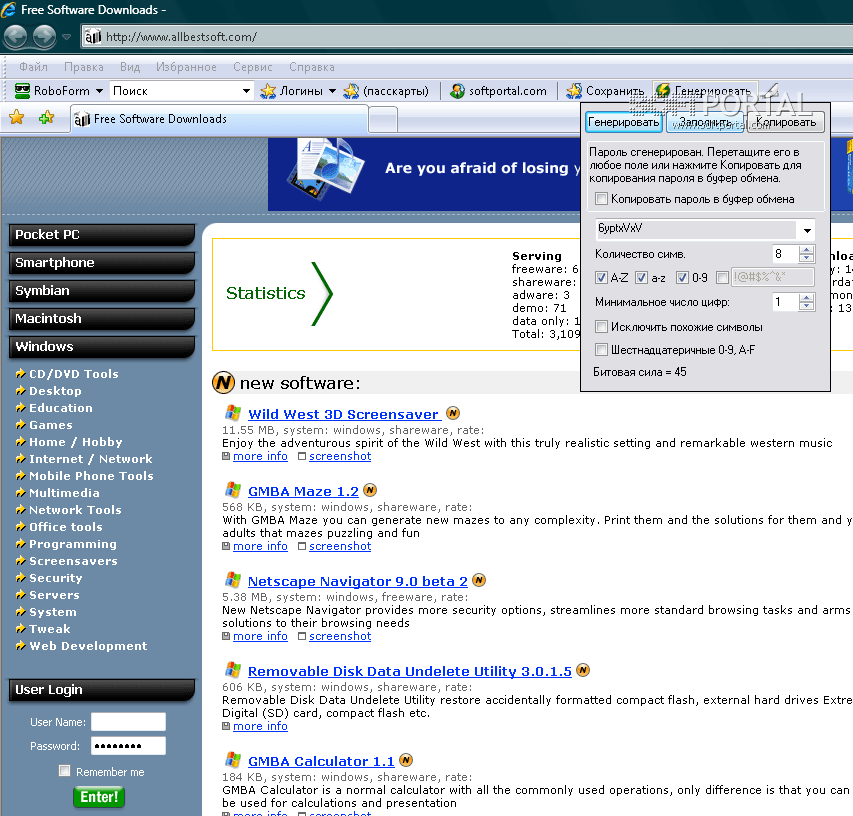Open the Поиск search dropdown arrow
This screenshot has height=816, width=853.
coord(246,91)
